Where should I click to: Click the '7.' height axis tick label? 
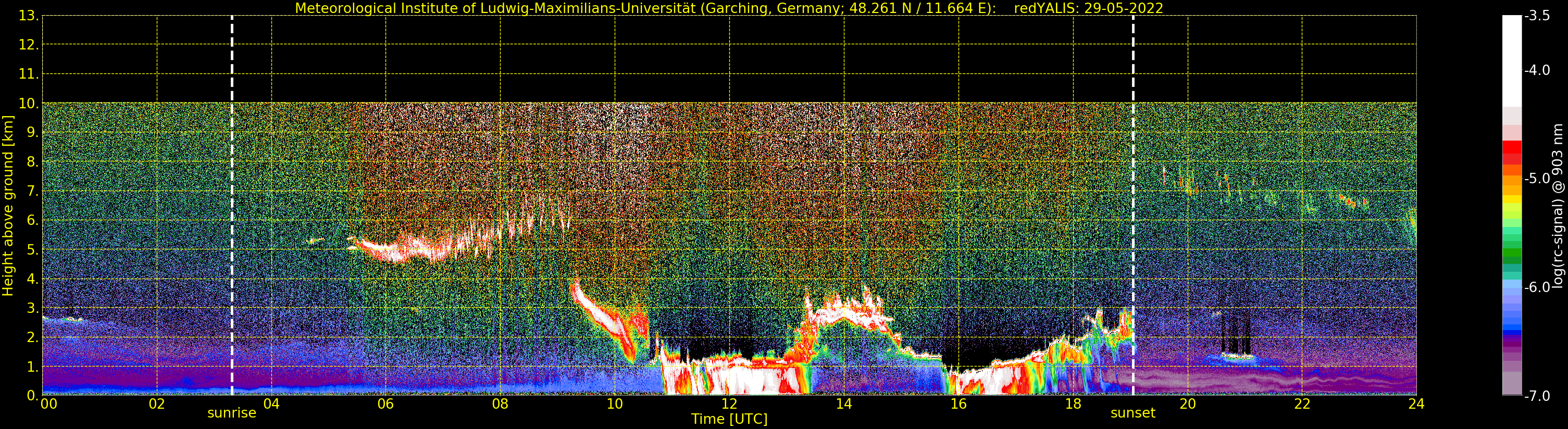33,191
